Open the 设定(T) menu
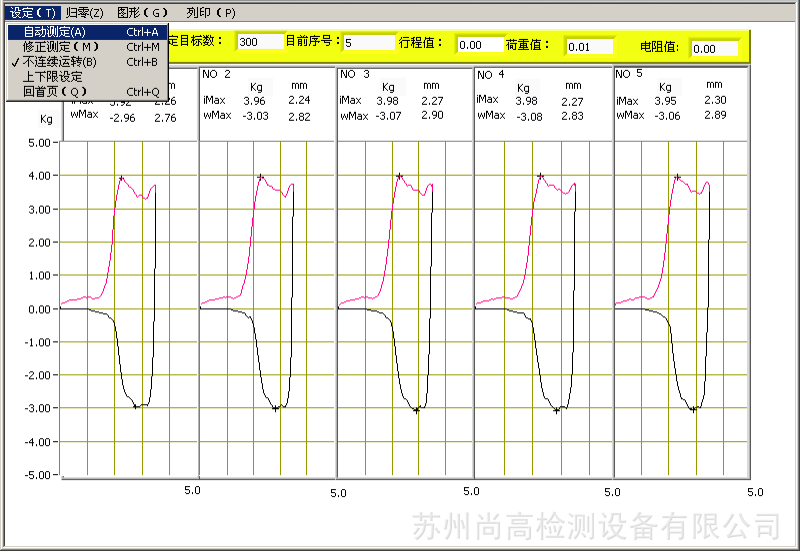This screenshot has height=551, width=800. [x=33, y=13]
